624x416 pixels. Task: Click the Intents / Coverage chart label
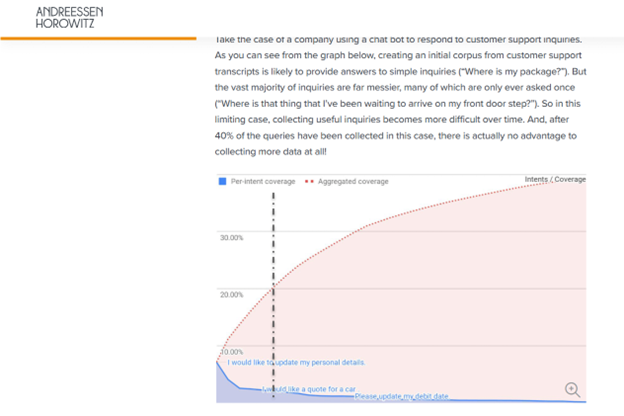tap(555, 179)
